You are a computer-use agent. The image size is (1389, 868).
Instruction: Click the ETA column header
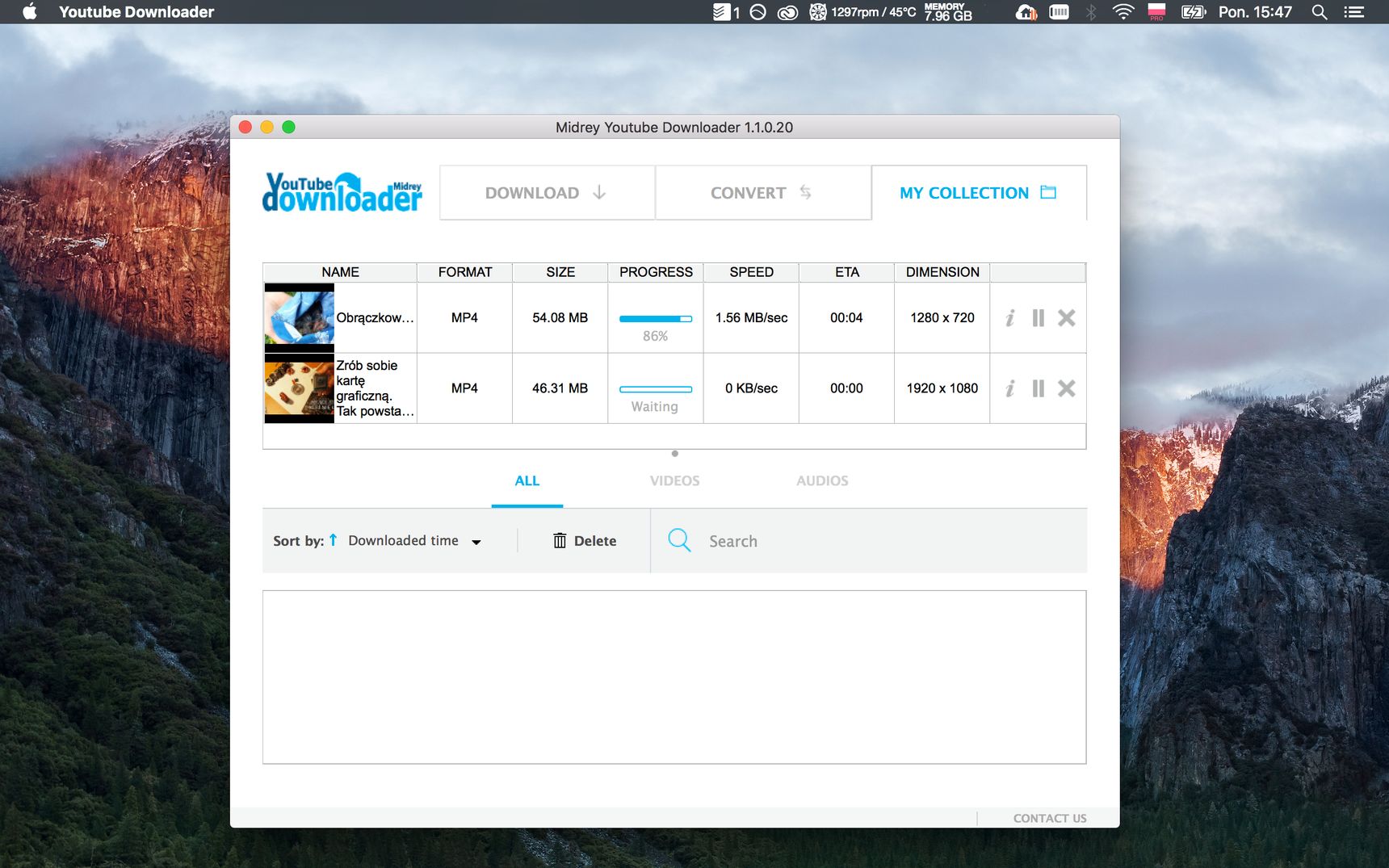coord(847,272)
